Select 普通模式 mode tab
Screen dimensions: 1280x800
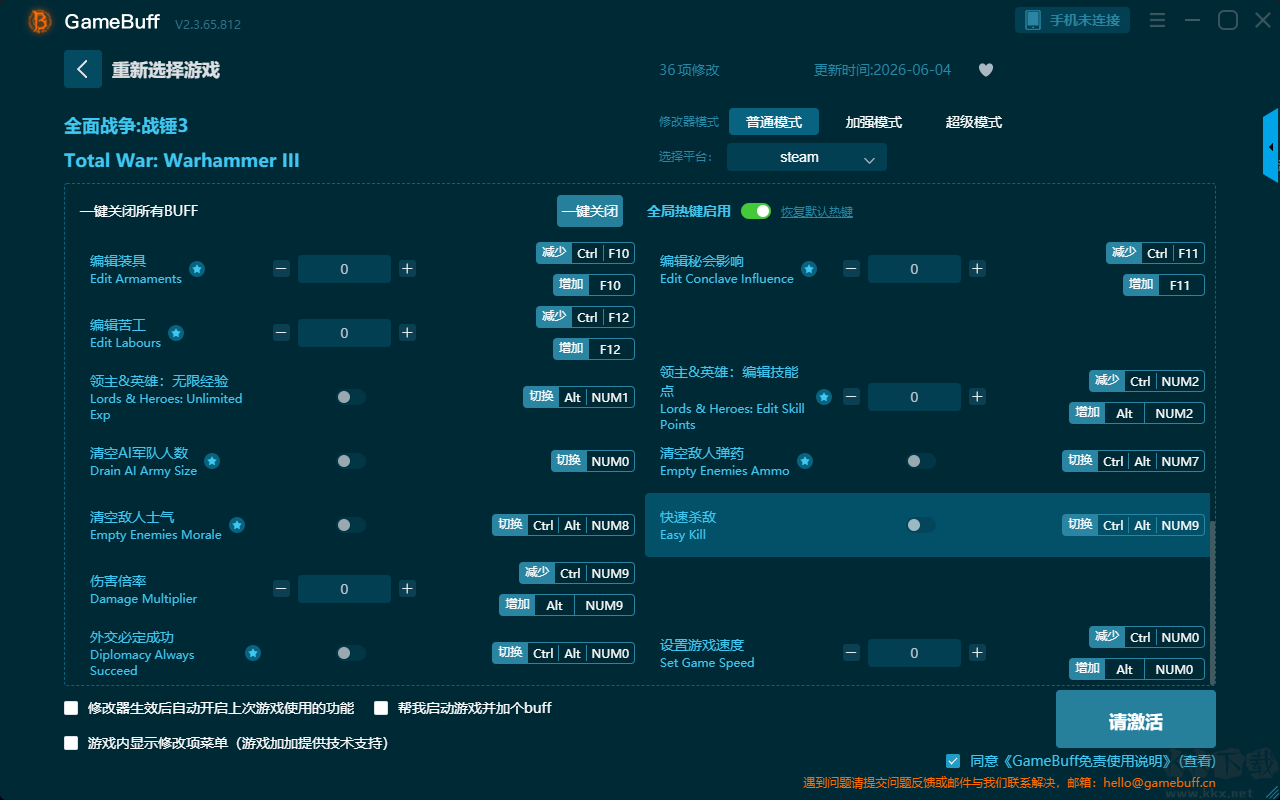pyautogui.click(x=774, y=122)
